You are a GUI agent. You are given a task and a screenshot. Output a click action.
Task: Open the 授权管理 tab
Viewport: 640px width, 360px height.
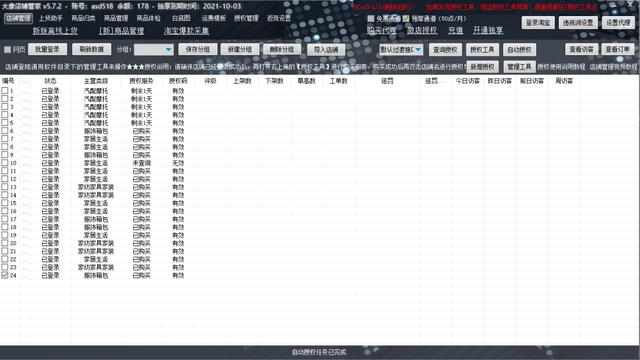pos(246,18)
